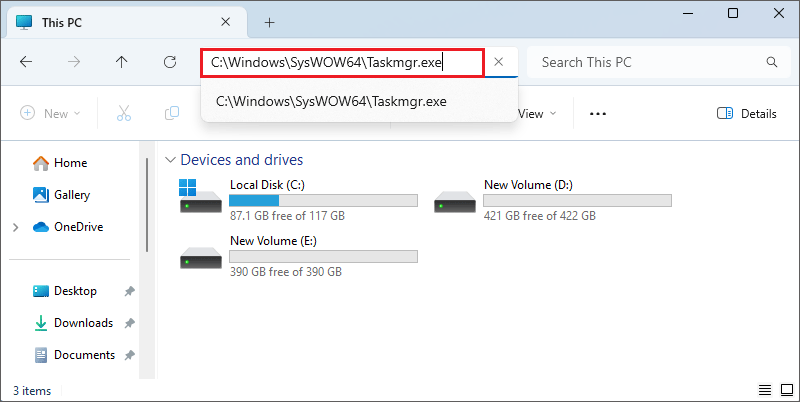Open Desktop quick access folder
The height and width of the screenshot is (402, 800).
[64, 291]
